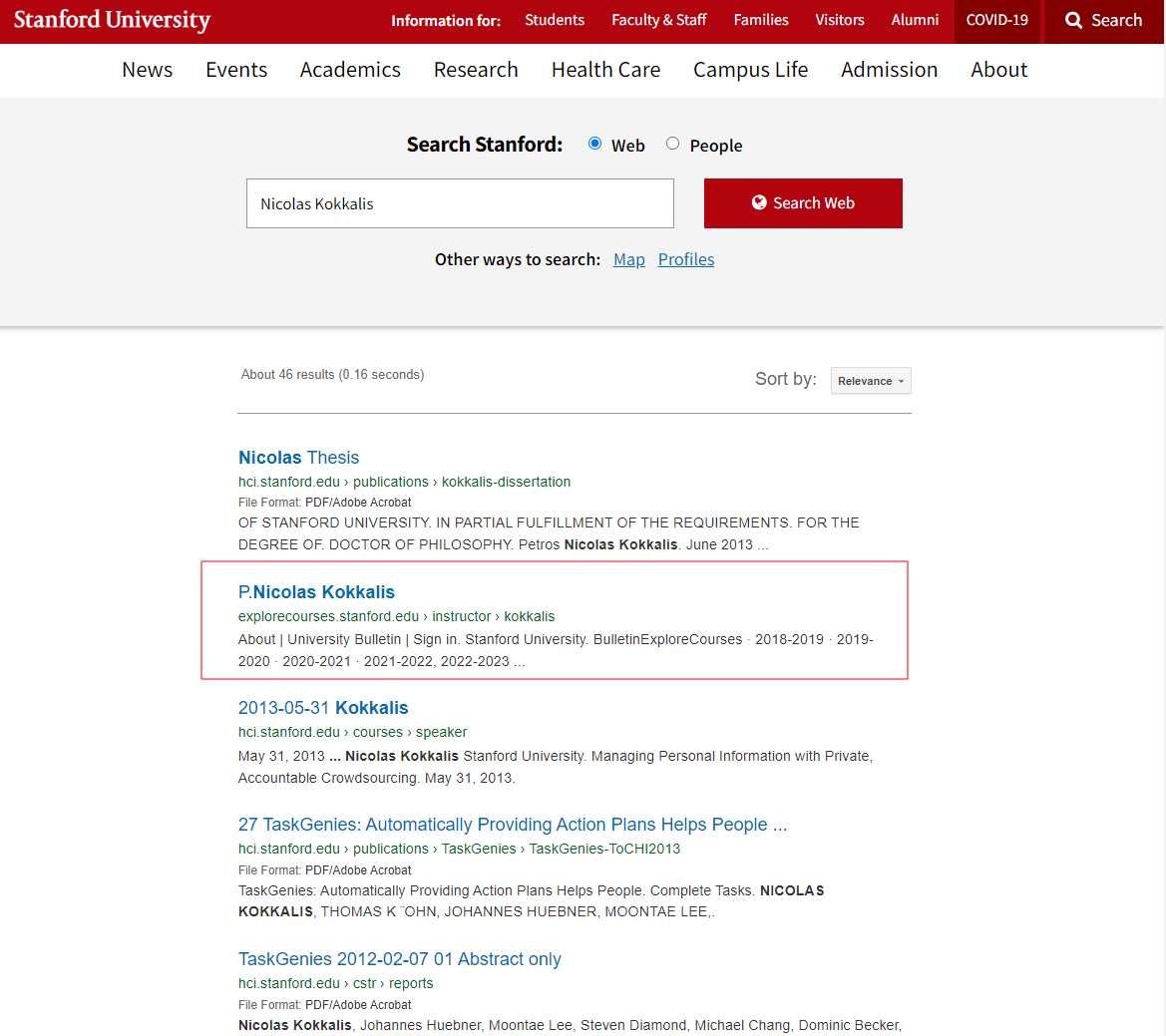Open the P.Nicolas Kokkalis result
The height and width of the screenshot is (1036, 1166).
pyautogui.click(x=317, y=592)
